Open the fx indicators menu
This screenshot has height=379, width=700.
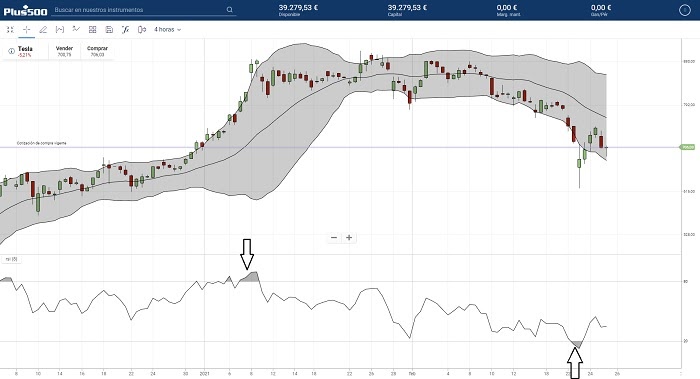(125, 29)
